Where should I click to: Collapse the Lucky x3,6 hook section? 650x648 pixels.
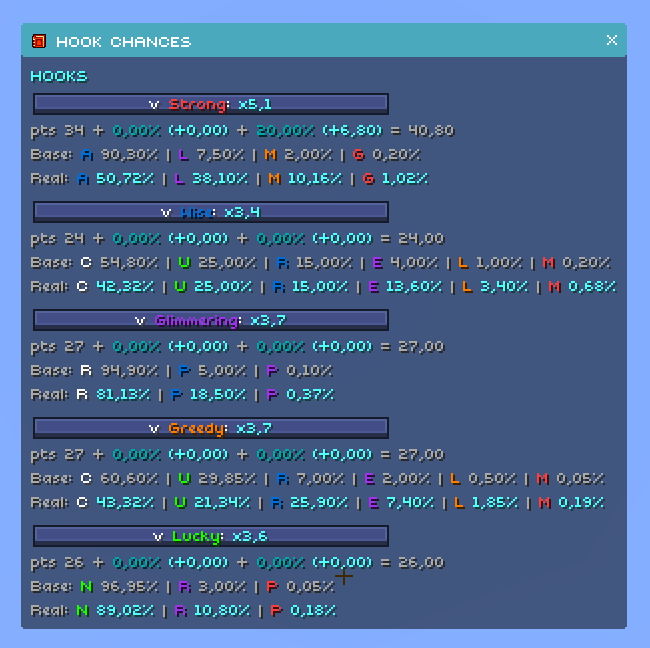click(210, 536)
